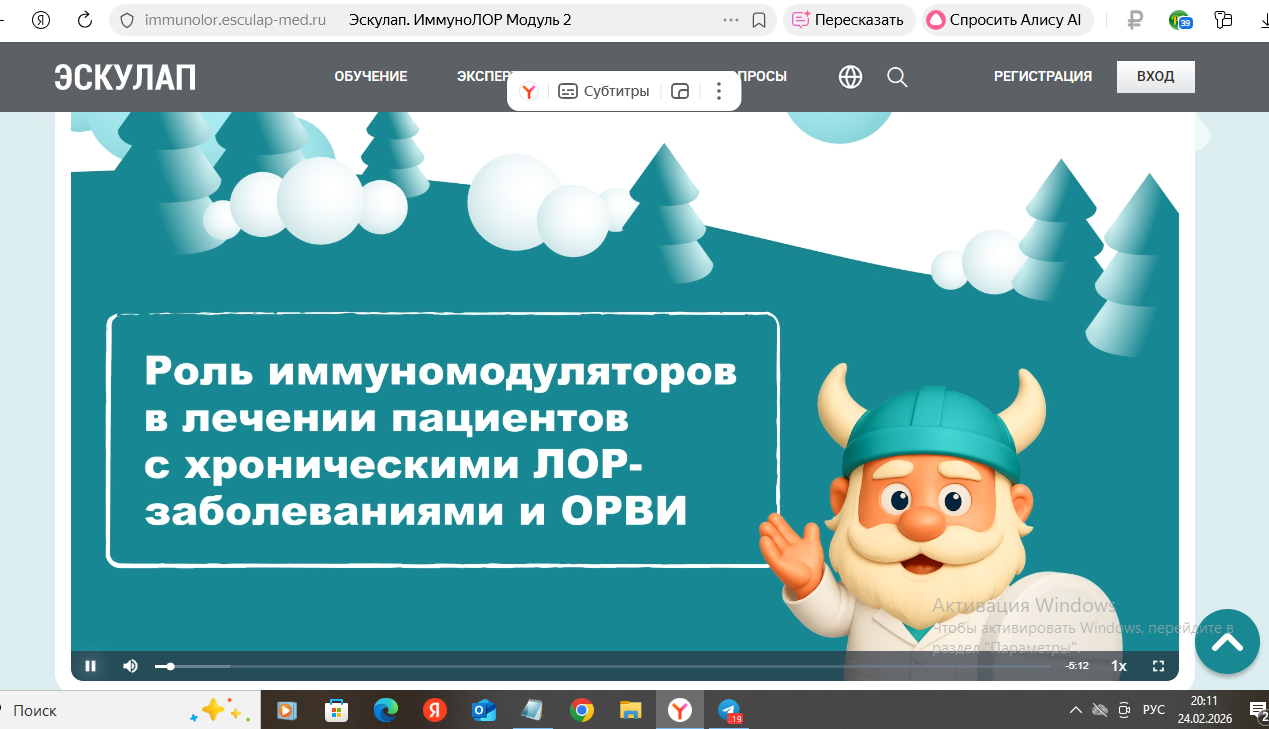The height and width of the screenshot is (729, 1269).
Task: Click the ЭСКУЛАП logo
Action: coord(125,77)
